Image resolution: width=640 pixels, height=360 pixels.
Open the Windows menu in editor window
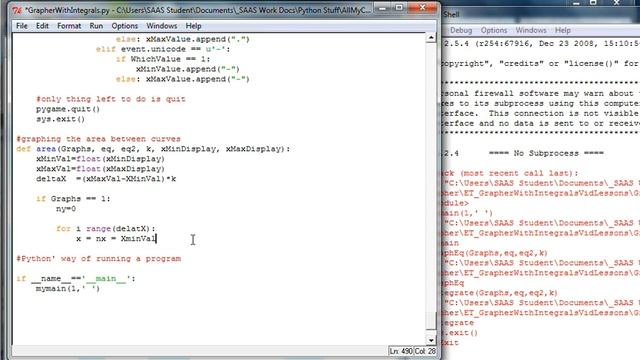pos(162,26)
